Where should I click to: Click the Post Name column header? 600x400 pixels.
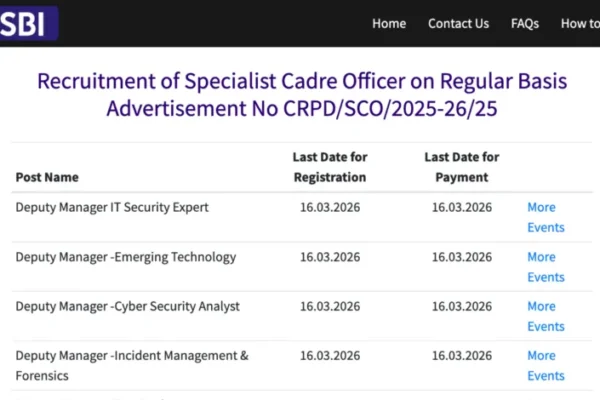47,177
